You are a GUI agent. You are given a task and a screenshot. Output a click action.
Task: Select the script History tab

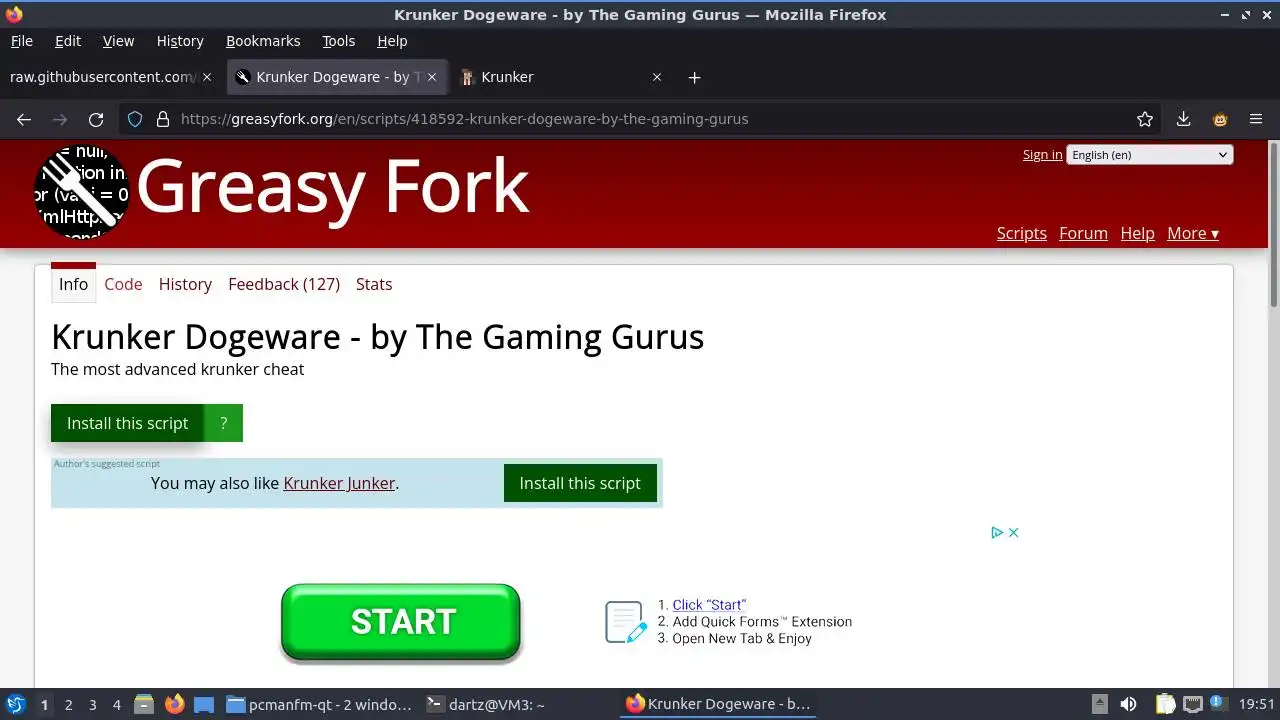pos(185,284)
